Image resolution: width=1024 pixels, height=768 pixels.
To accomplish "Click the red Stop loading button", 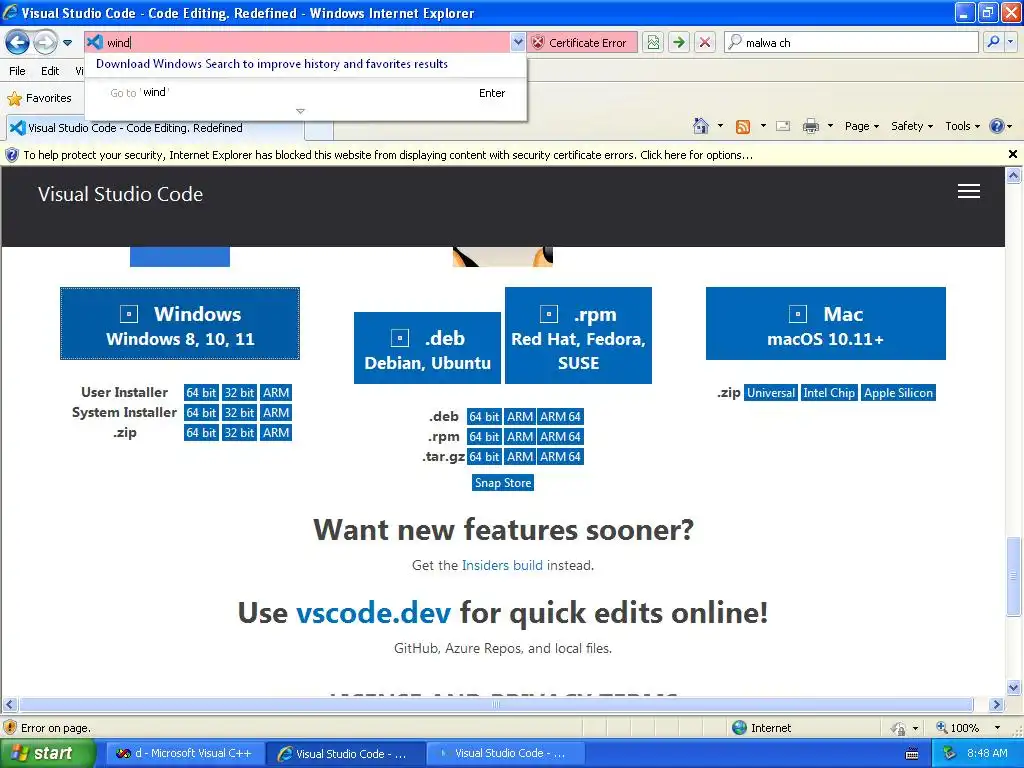I will click(x=705, y=42).
